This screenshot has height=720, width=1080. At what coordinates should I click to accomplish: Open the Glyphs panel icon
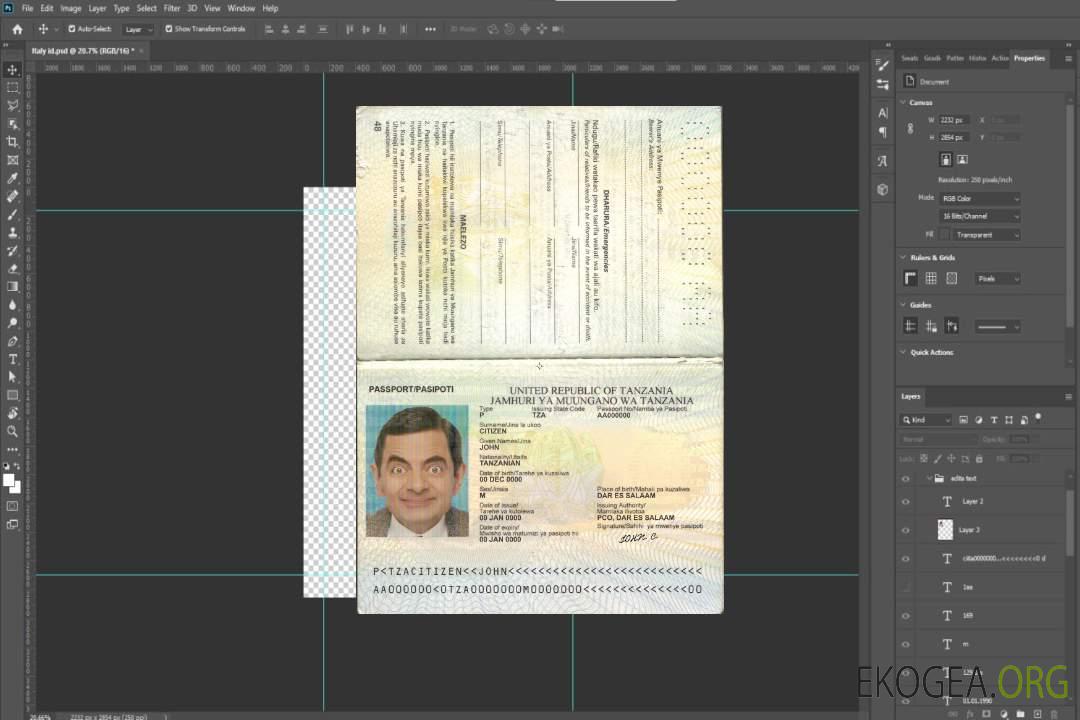point(882,161)
